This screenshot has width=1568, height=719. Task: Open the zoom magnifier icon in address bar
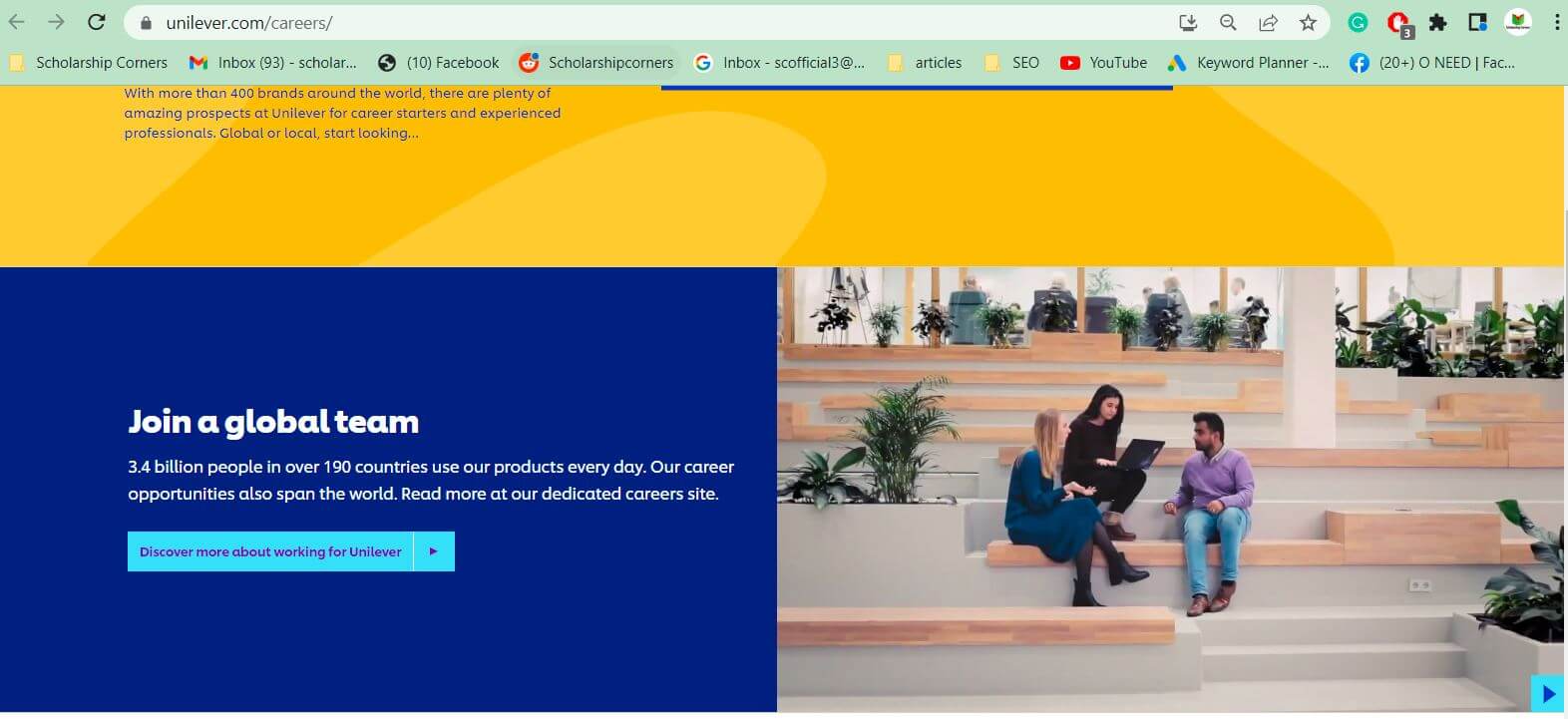[1228, 23]
